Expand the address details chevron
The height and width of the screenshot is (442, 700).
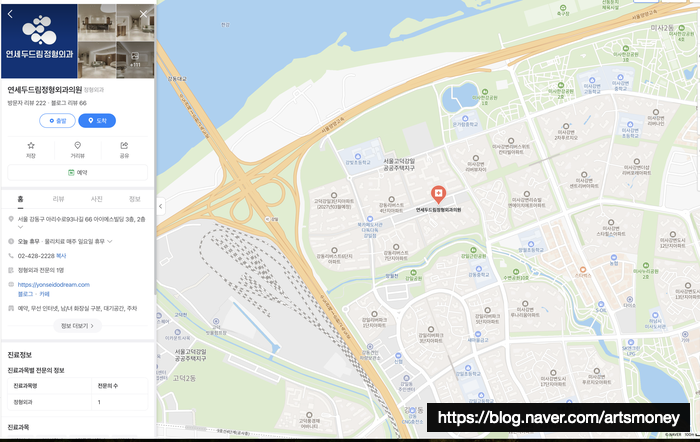pyautogui.click(x=20, y=227)
